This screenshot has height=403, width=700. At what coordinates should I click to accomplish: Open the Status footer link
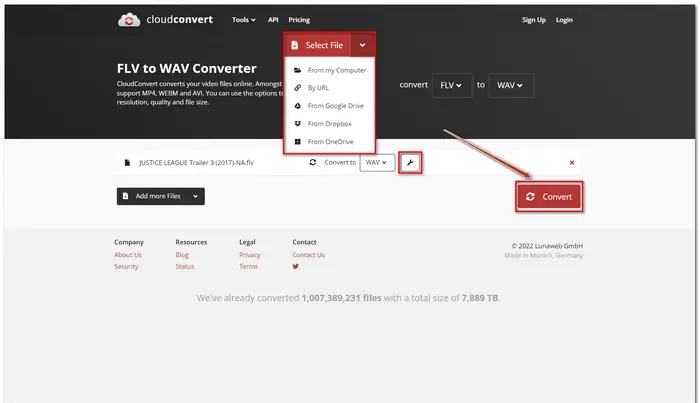click(185, 266)
